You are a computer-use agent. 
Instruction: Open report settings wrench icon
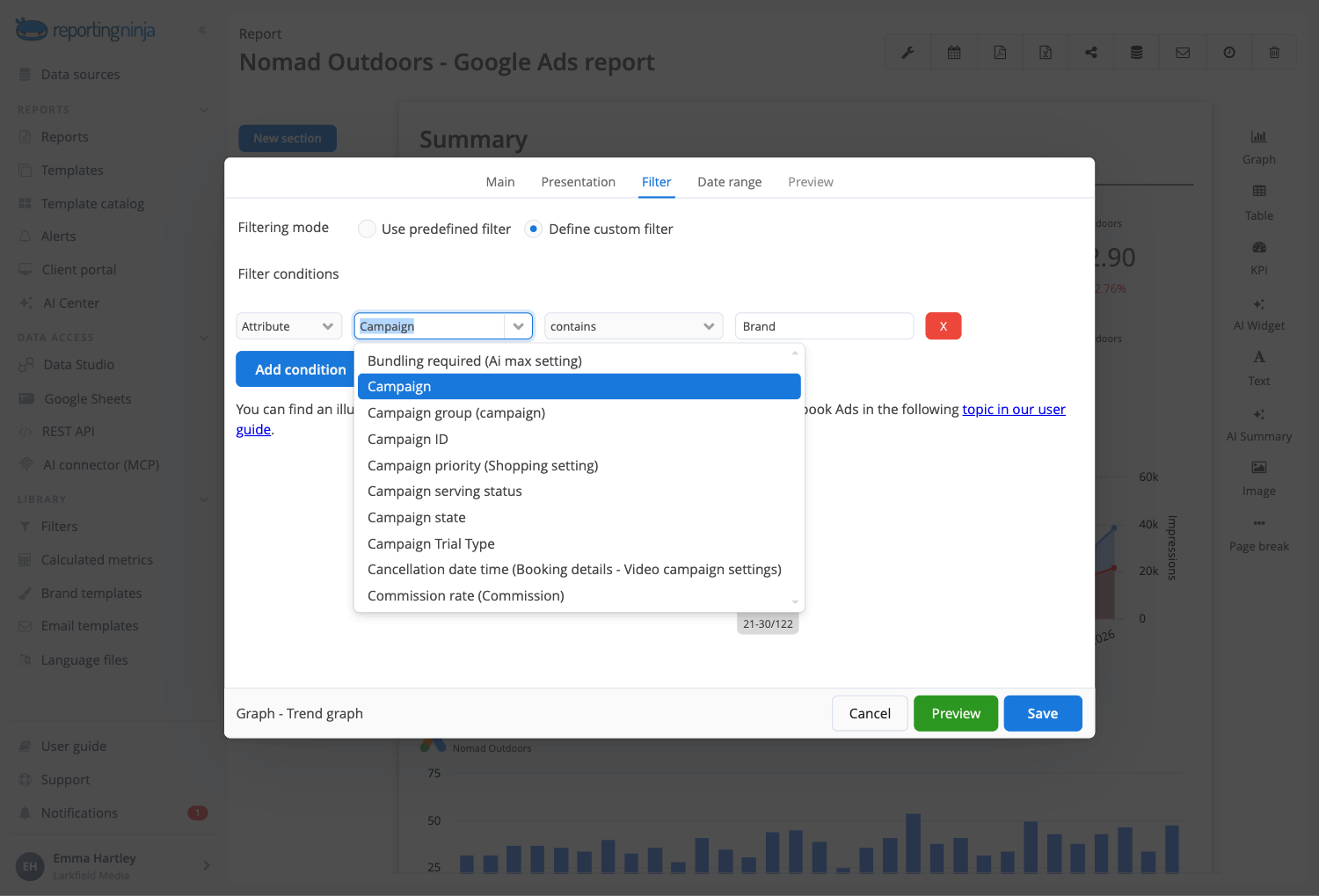click(x=907, y=53)
